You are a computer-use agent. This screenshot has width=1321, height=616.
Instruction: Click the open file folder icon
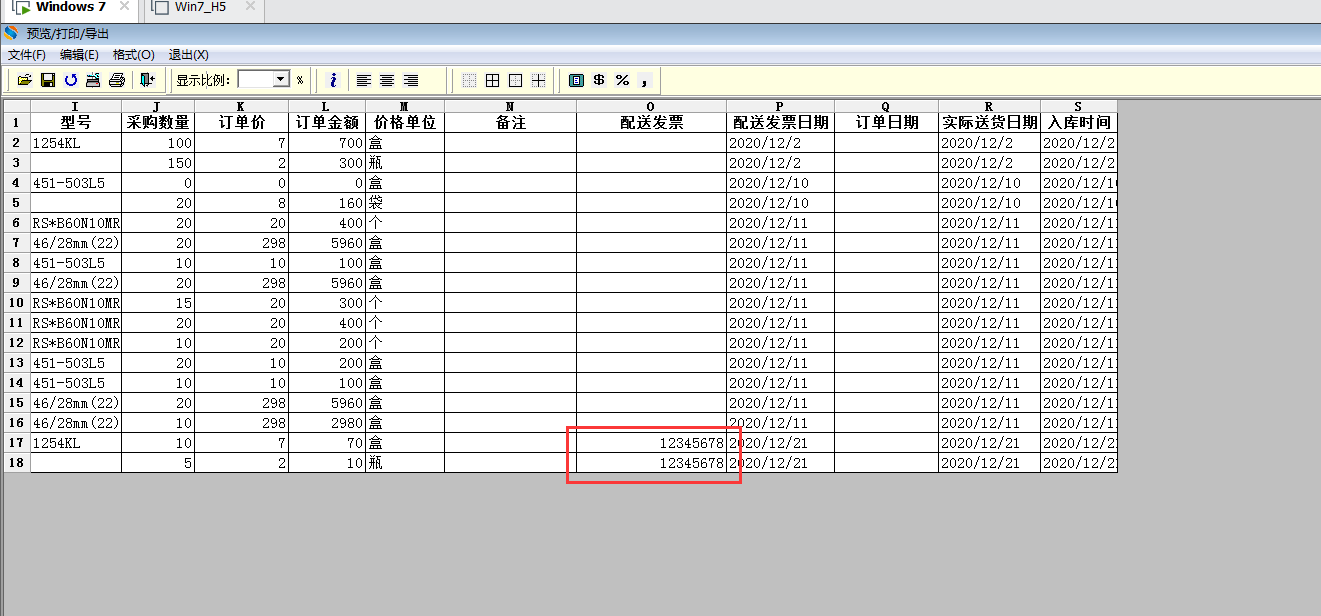pyautogui.click(x=25, y=80)
